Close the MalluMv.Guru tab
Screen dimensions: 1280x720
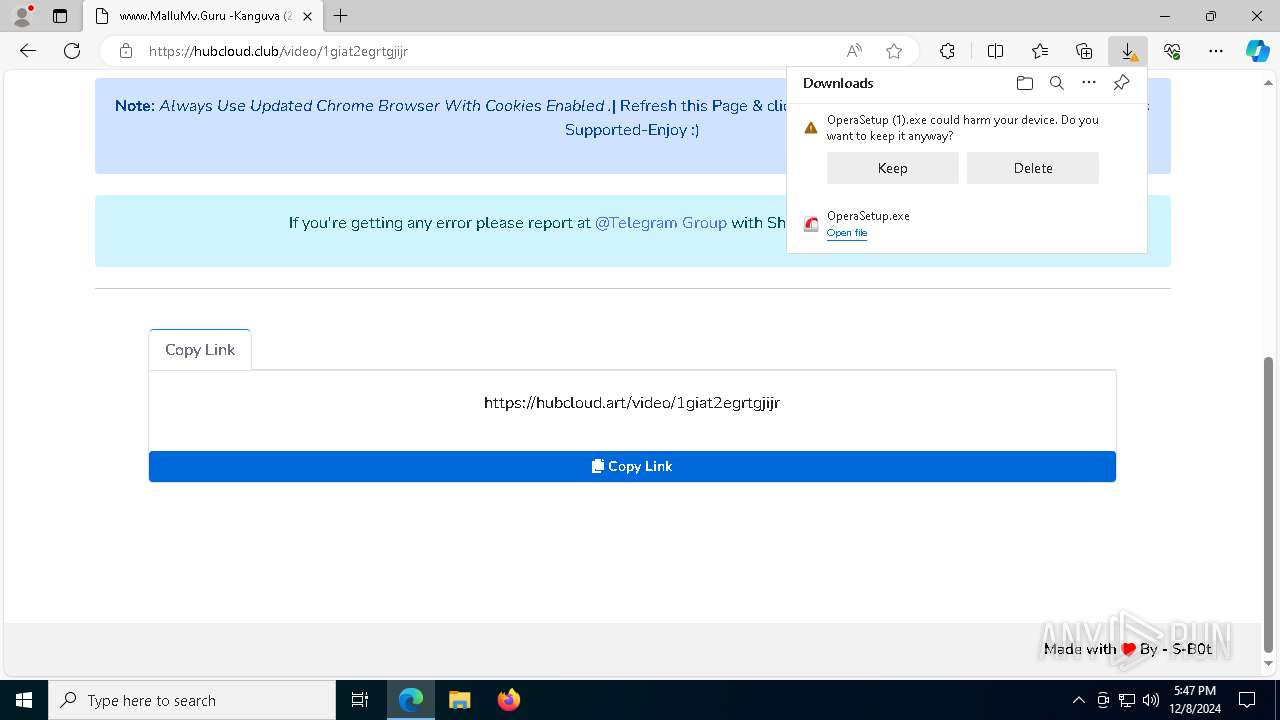pos(308,16)
